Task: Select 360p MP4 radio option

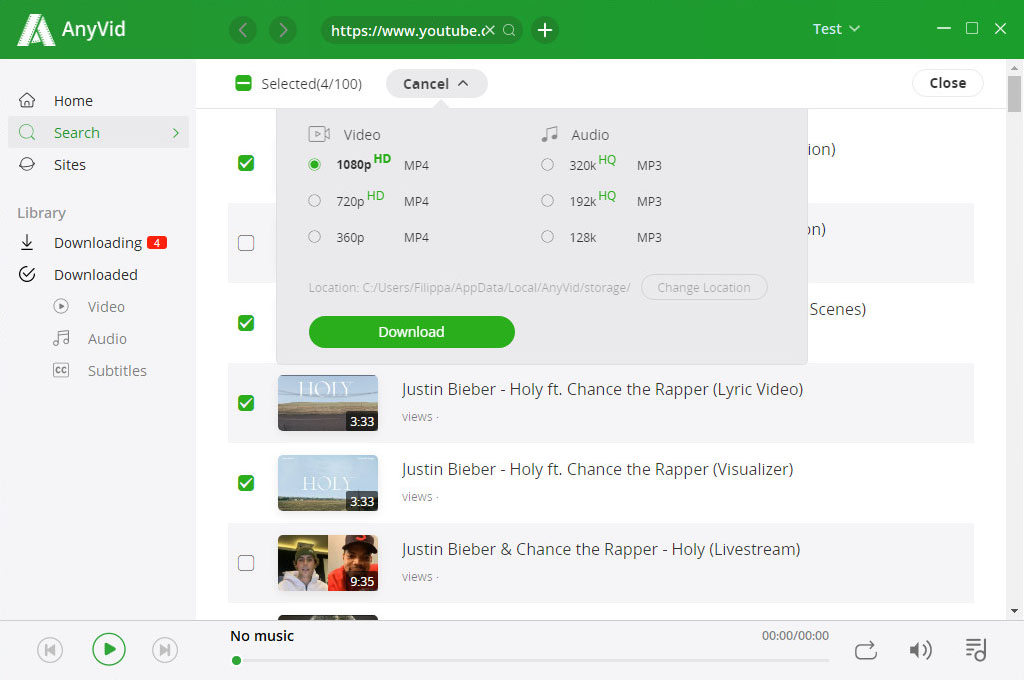Action: pos(314,236)
